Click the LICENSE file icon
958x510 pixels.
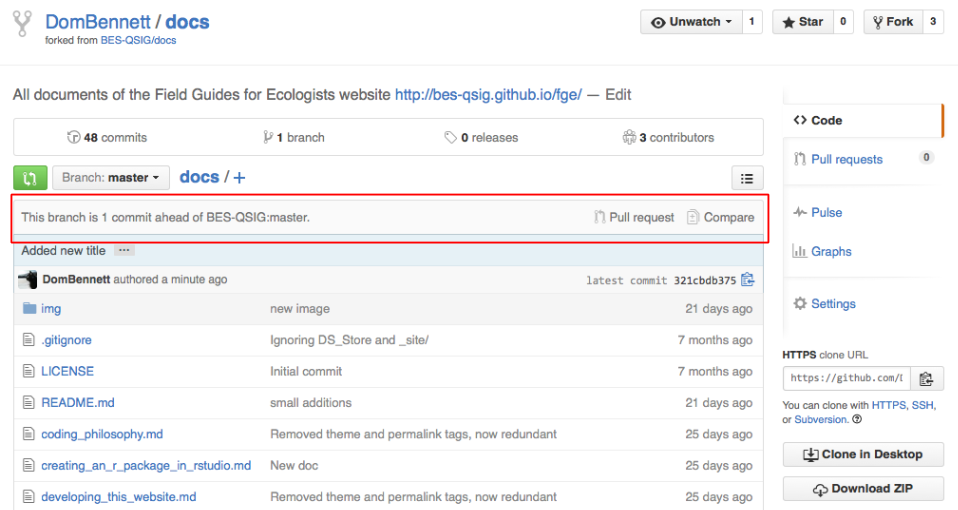click(28, 371)
